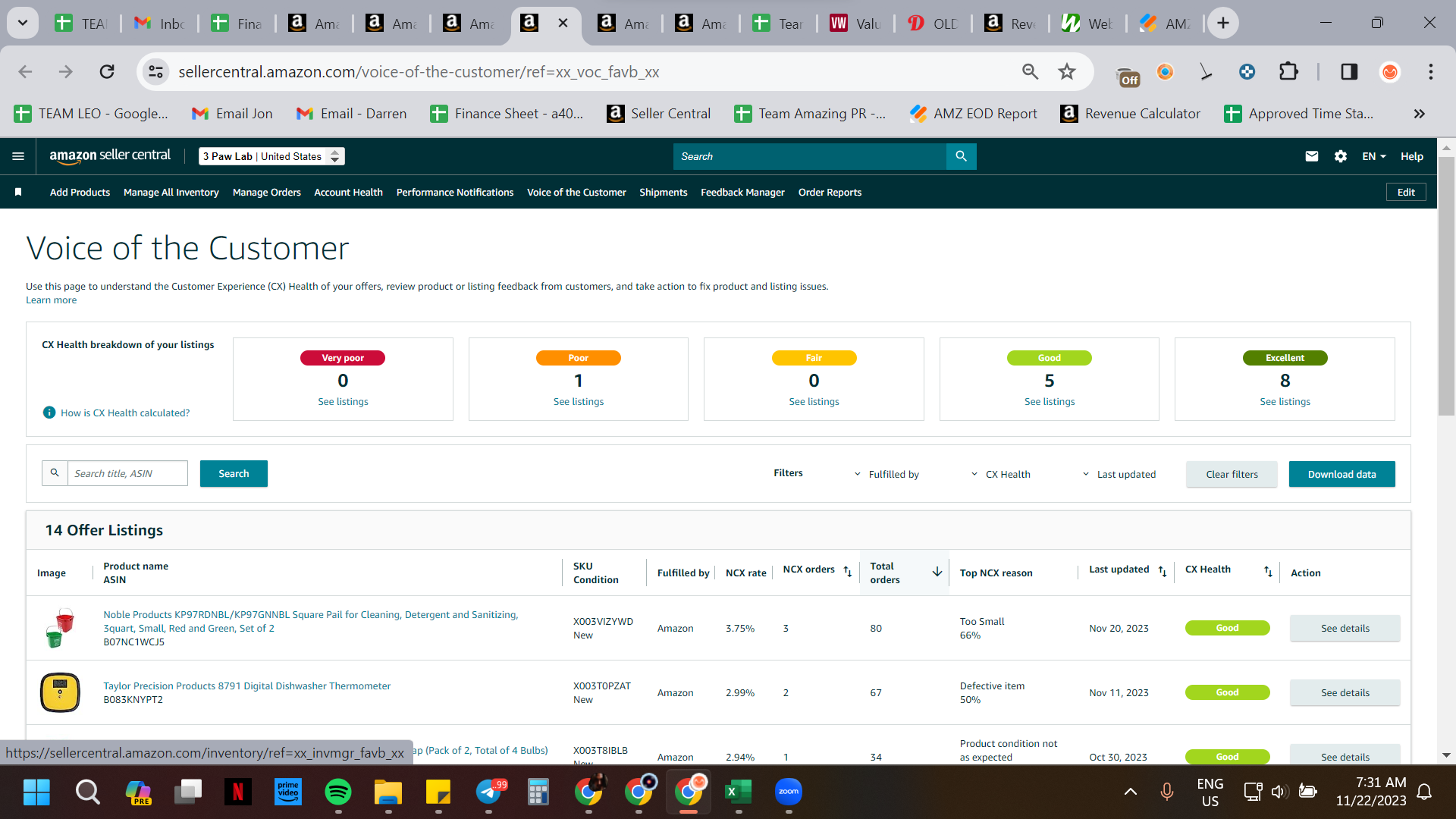Viewport: 1456px width, 819px height.
Task: Click the page vertical scrollbar
Action: (1446, 287)
